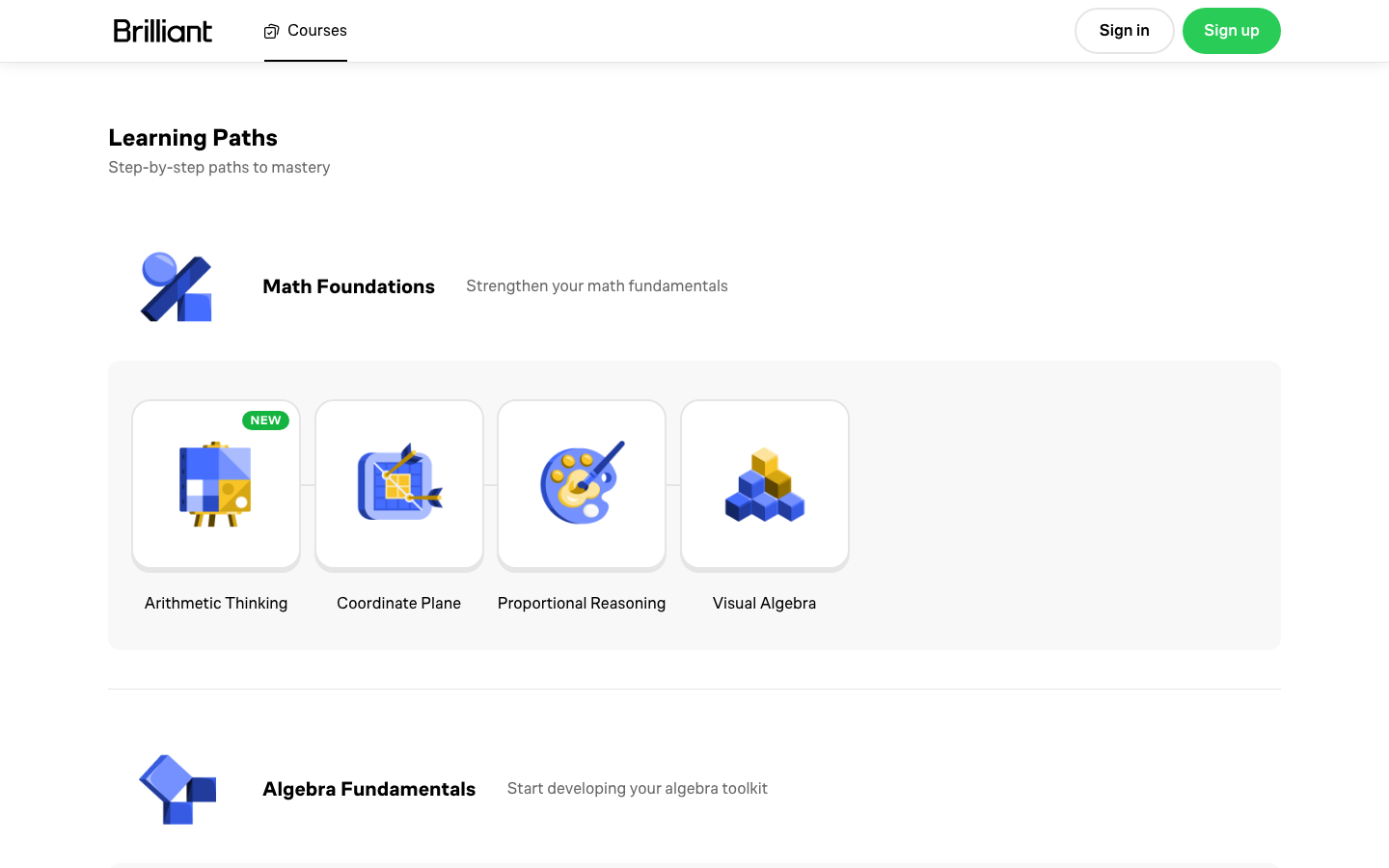Click the Arithmetic Thinking text label
Viewport: 1389px width, 868px height.
(x=216, y=603)
